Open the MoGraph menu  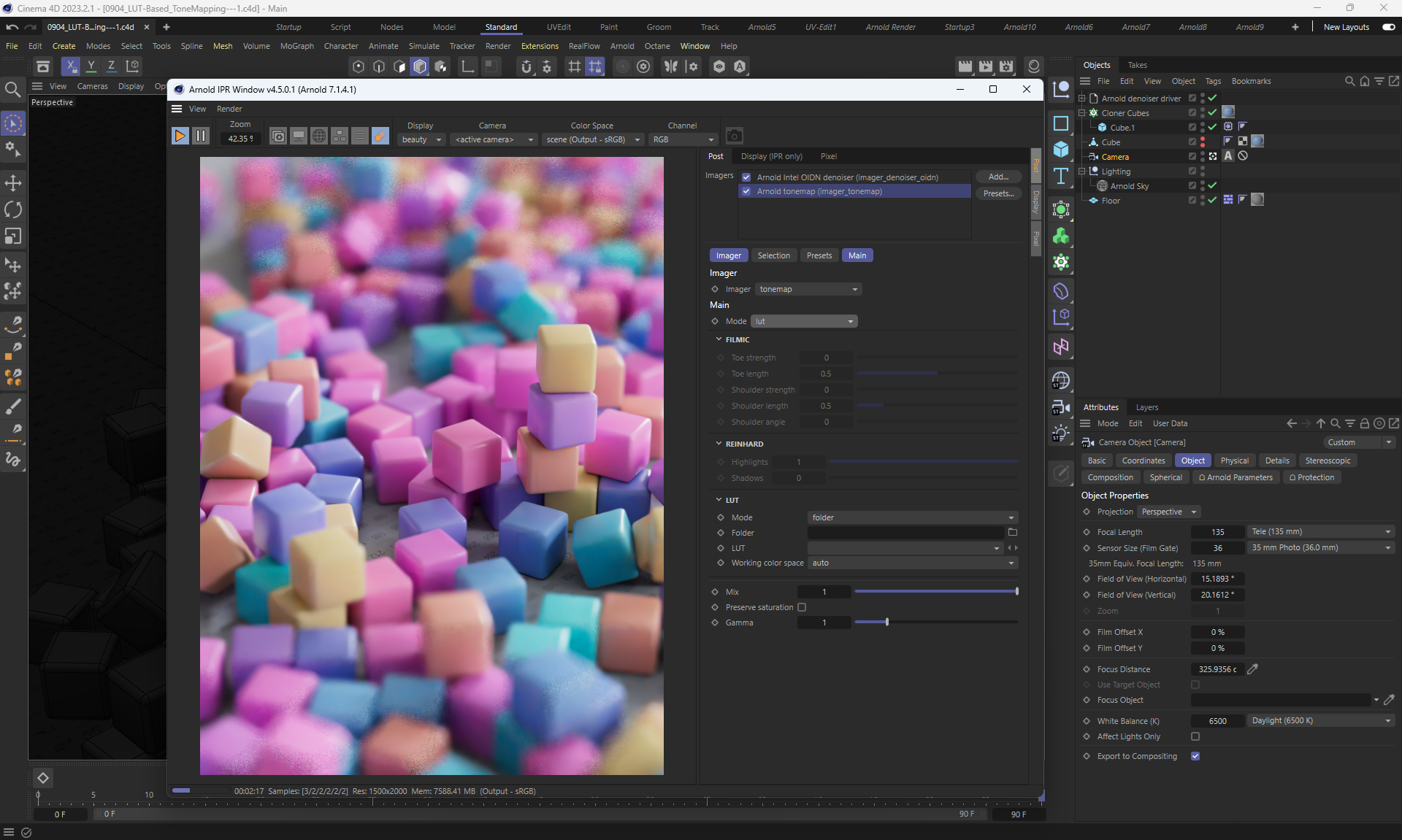(296, 46)
